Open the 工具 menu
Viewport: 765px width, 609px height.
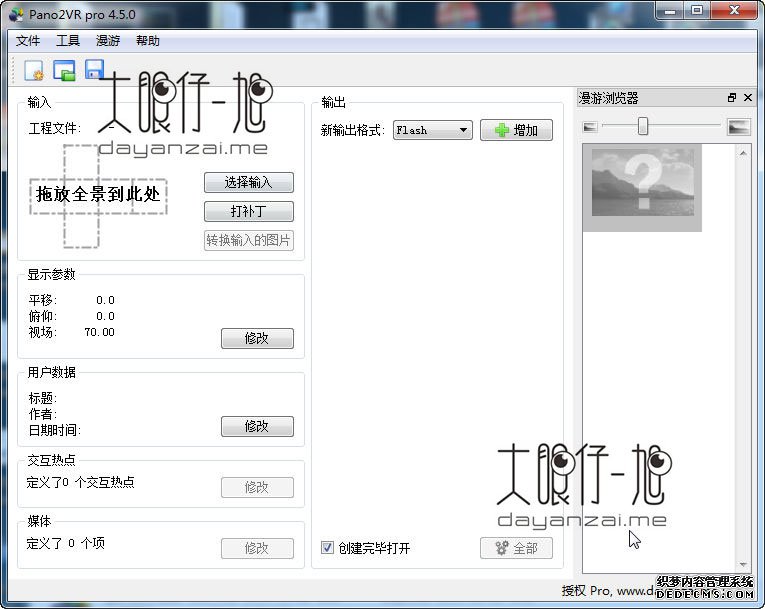[68, 41]
